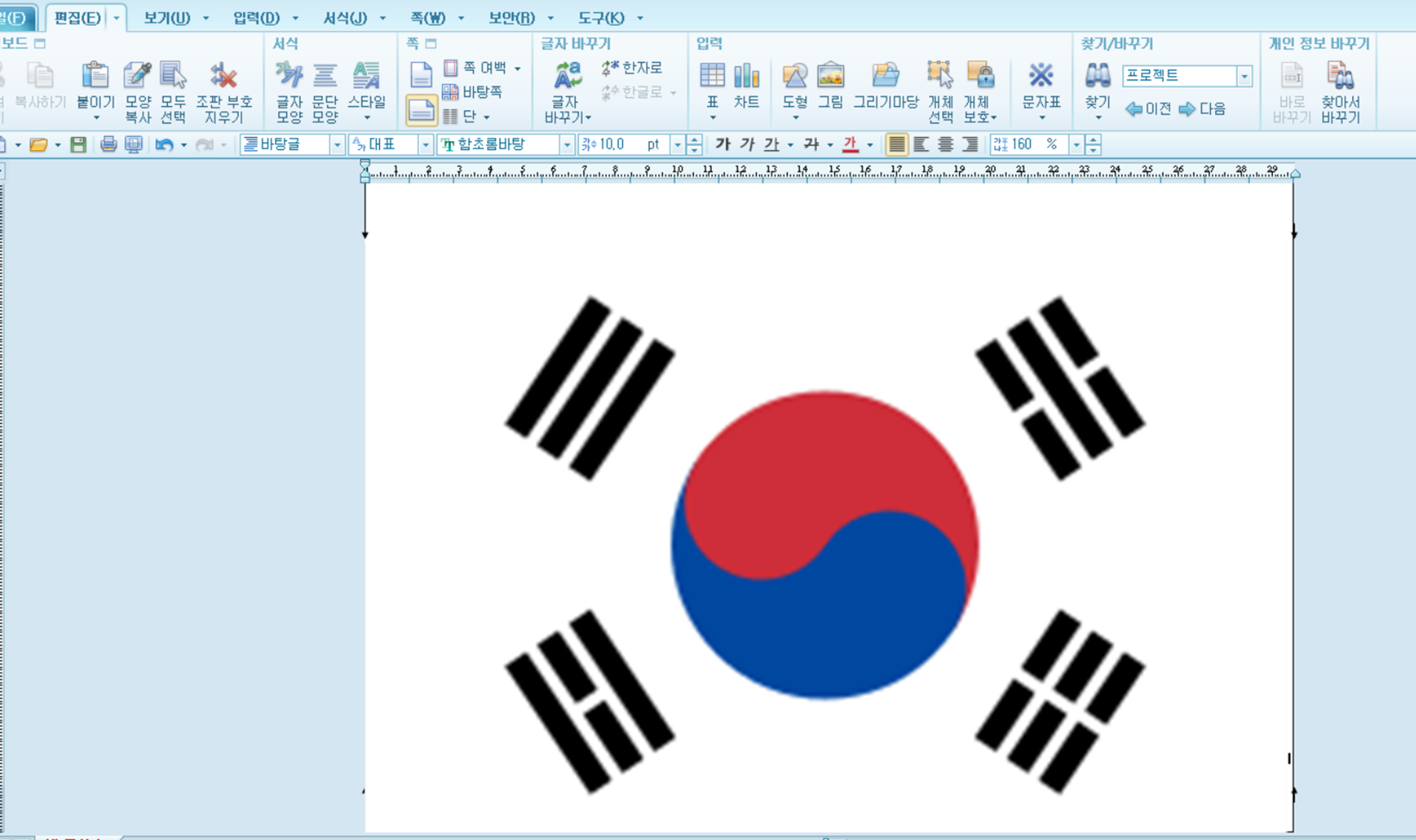Image resolution: width=1416 pixels, height=840 pixels.
Task: Open the 편집(E) menu tab
Action: [77, 17]
